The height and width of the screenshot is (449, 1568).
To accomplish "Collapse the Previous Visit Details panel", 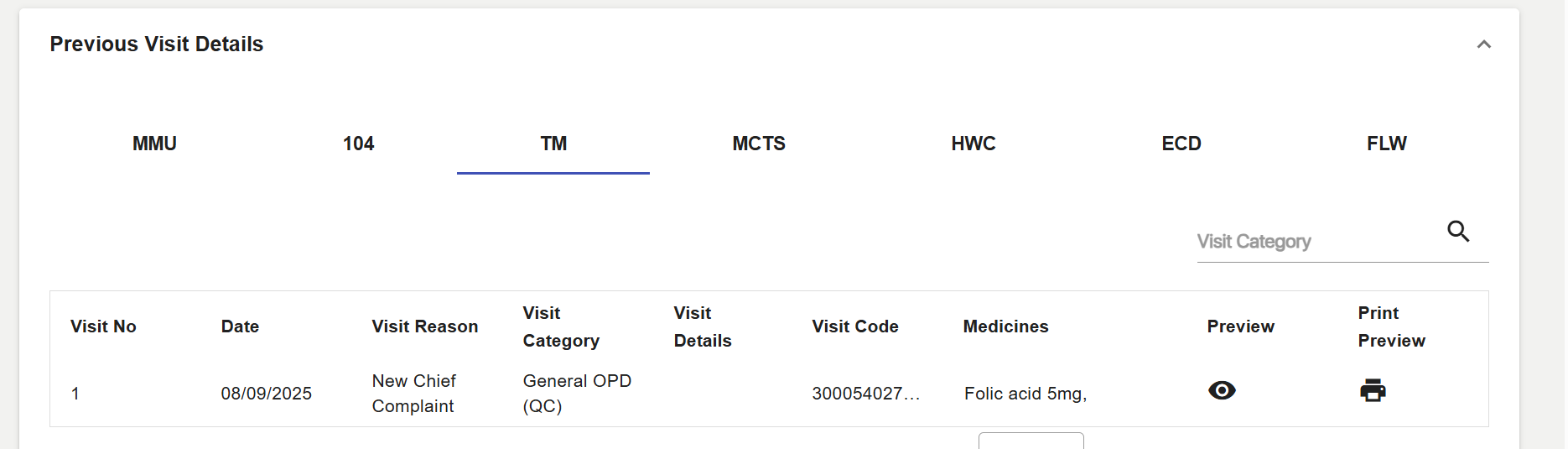I will click(1483, 44).
